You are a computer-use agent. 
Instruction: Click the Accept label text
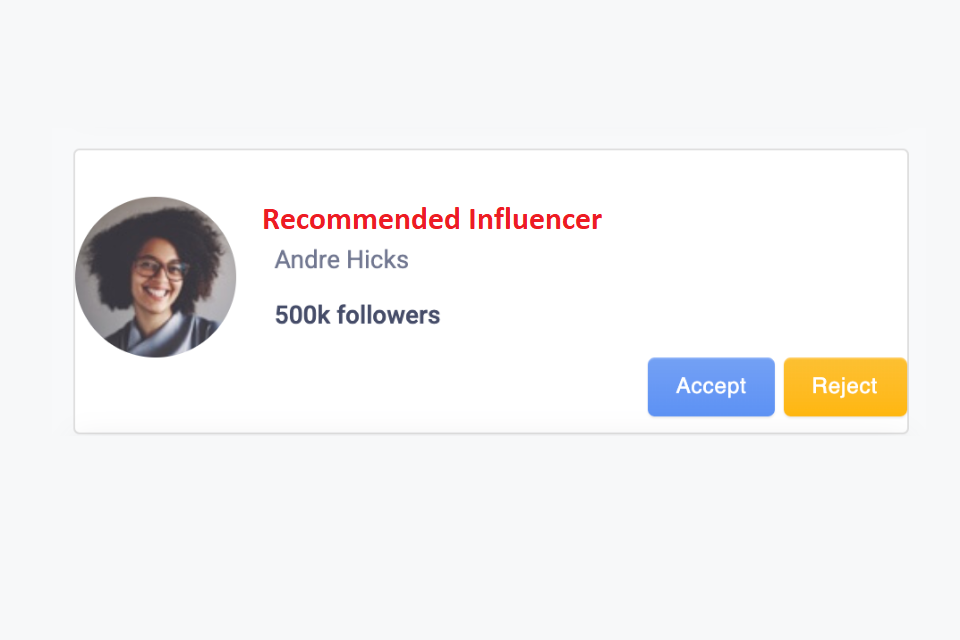711,386
